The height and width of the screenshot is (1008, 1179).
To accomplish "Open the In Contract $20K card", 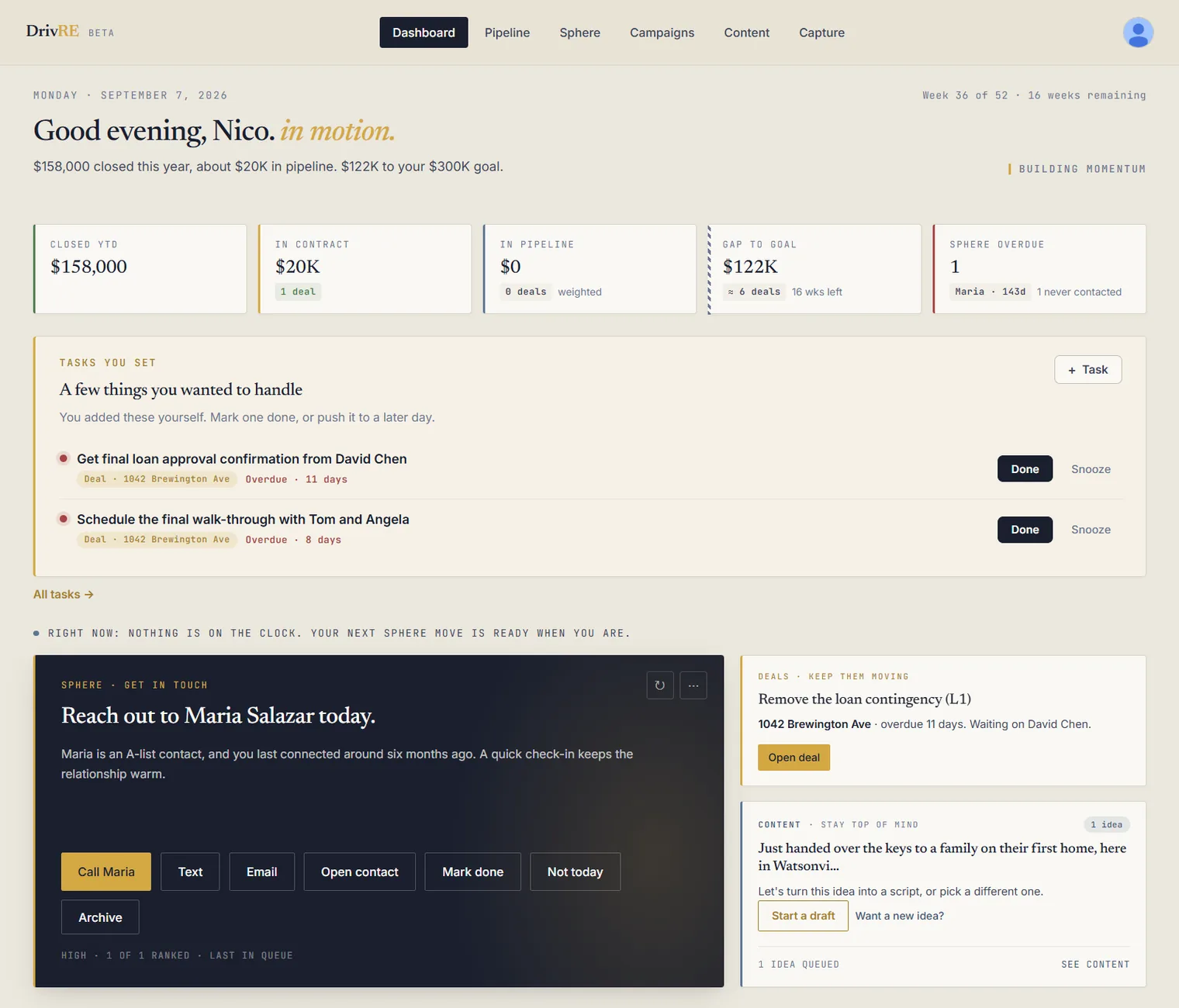I will [x=365, y=269].
